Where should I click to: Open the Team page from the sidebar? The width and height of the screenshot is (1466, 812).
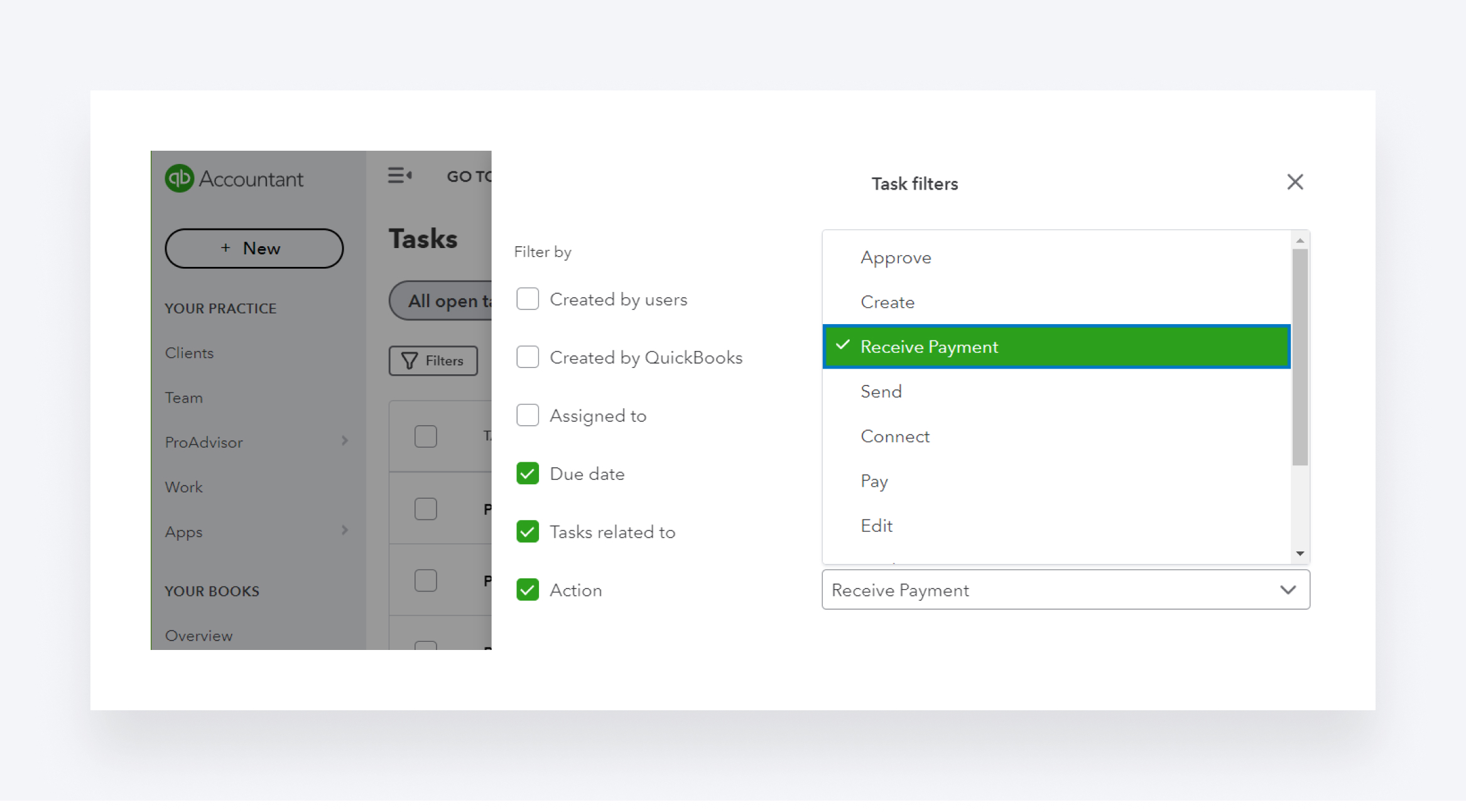coord(183,397)
